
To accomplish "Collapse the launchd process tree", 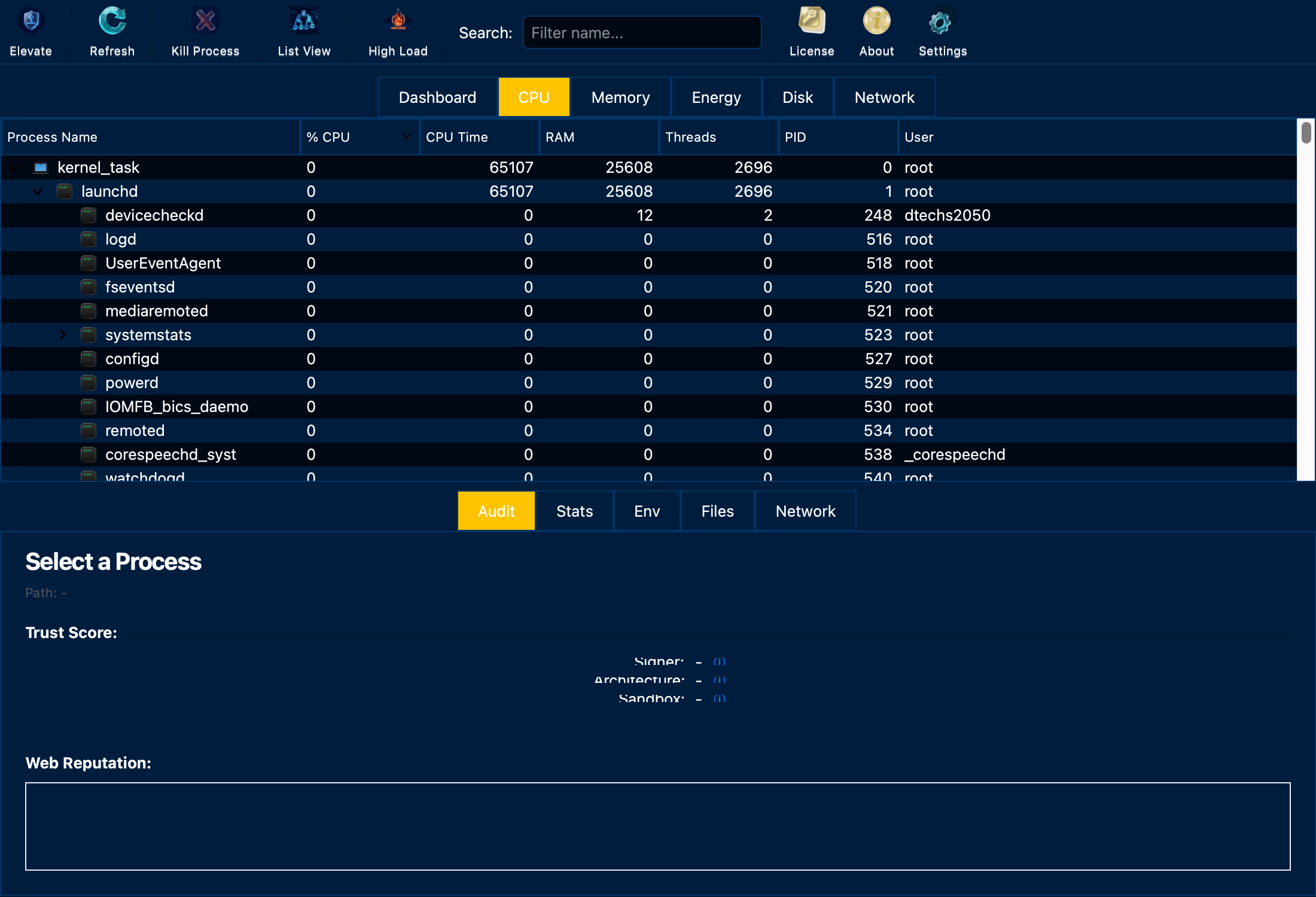I will [38, 191].
